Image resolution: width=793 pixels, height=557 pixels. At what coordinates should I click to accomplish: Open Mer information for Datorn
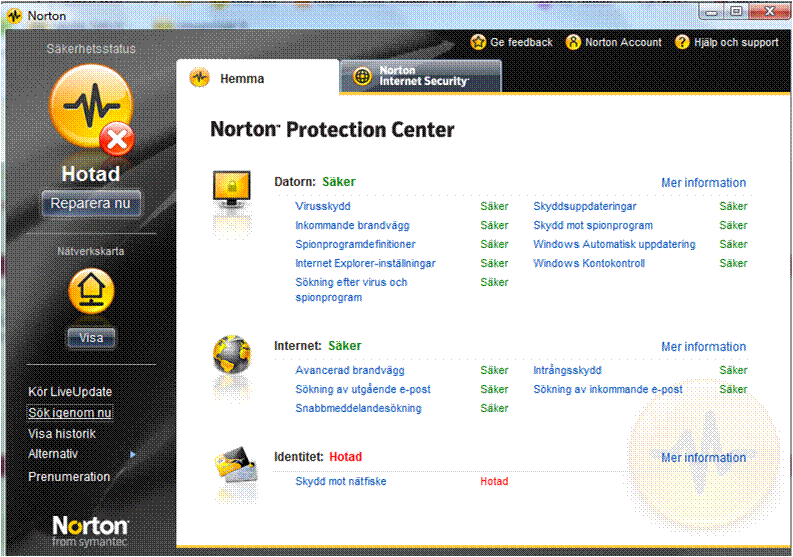tap(703, 183)
